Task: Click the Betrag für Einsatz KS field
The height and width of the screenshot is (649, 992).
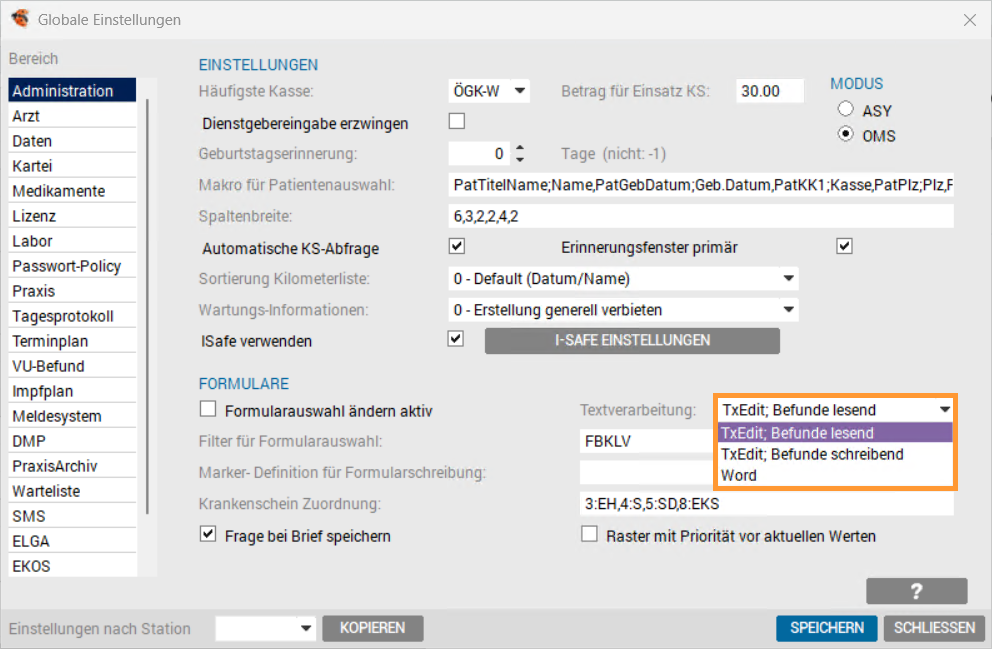Action: 769,91
